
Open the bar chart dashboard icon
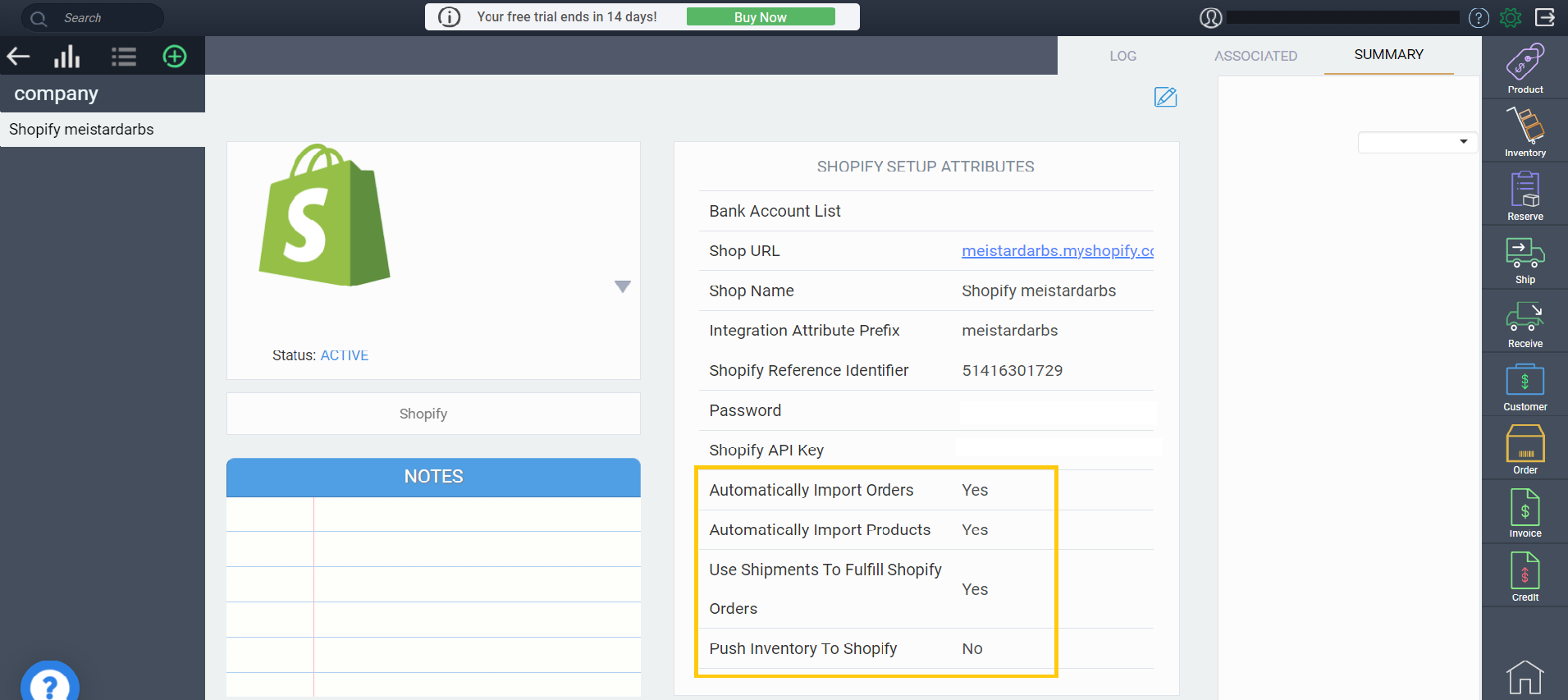click(67, 56)
